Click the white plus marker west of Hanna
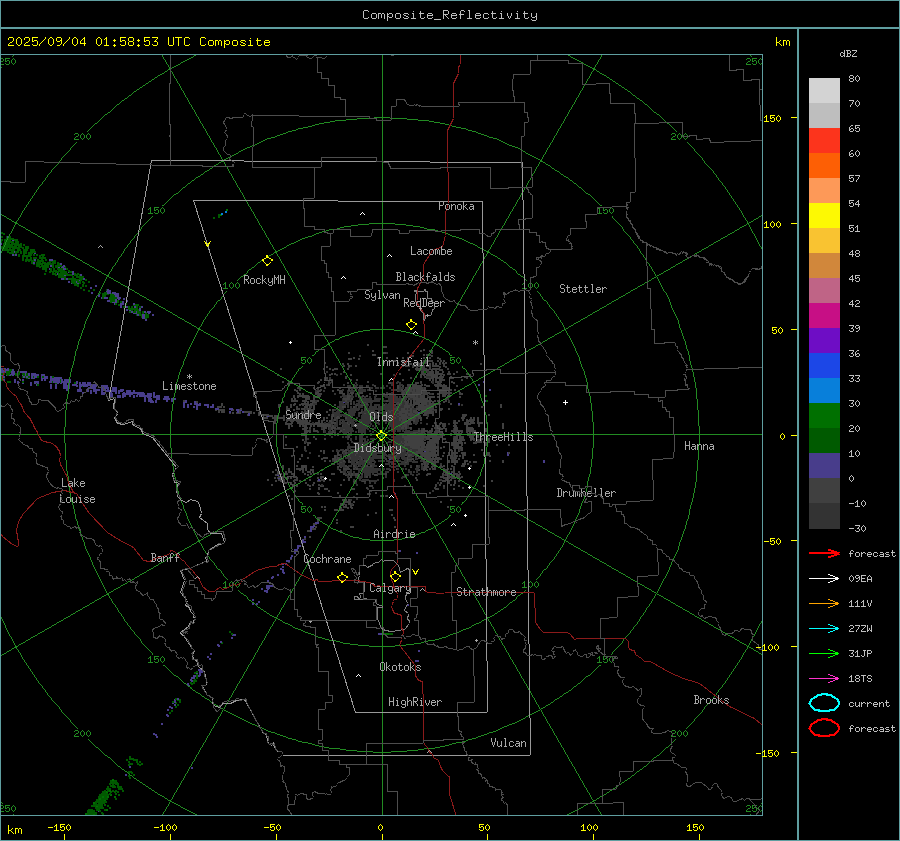 pyautogui.click(x=565, y=402)
